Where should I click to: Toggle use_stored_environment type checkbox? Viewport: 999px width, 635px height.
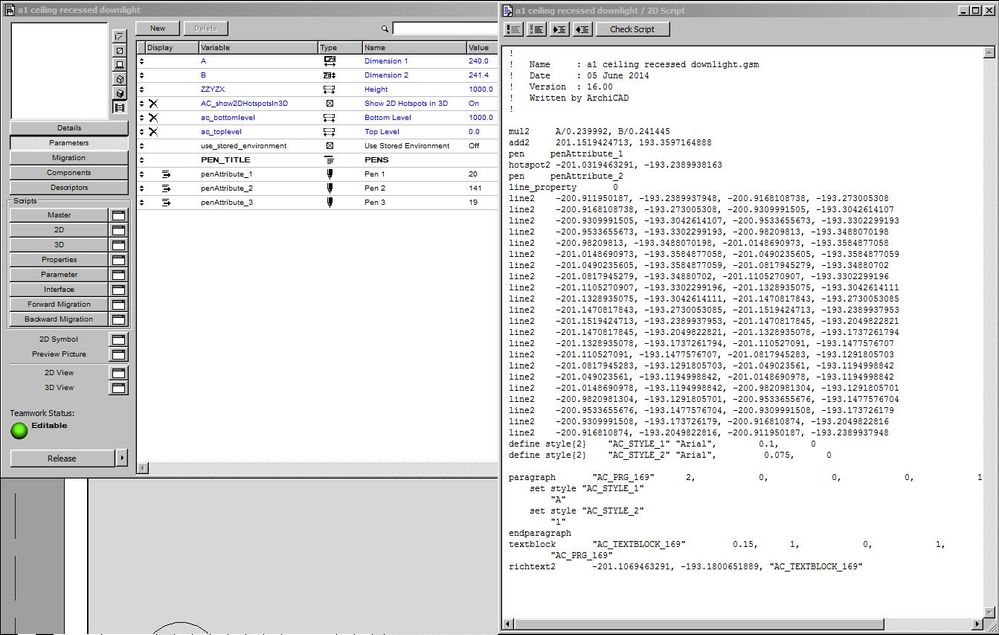click(x=329, y=146)
